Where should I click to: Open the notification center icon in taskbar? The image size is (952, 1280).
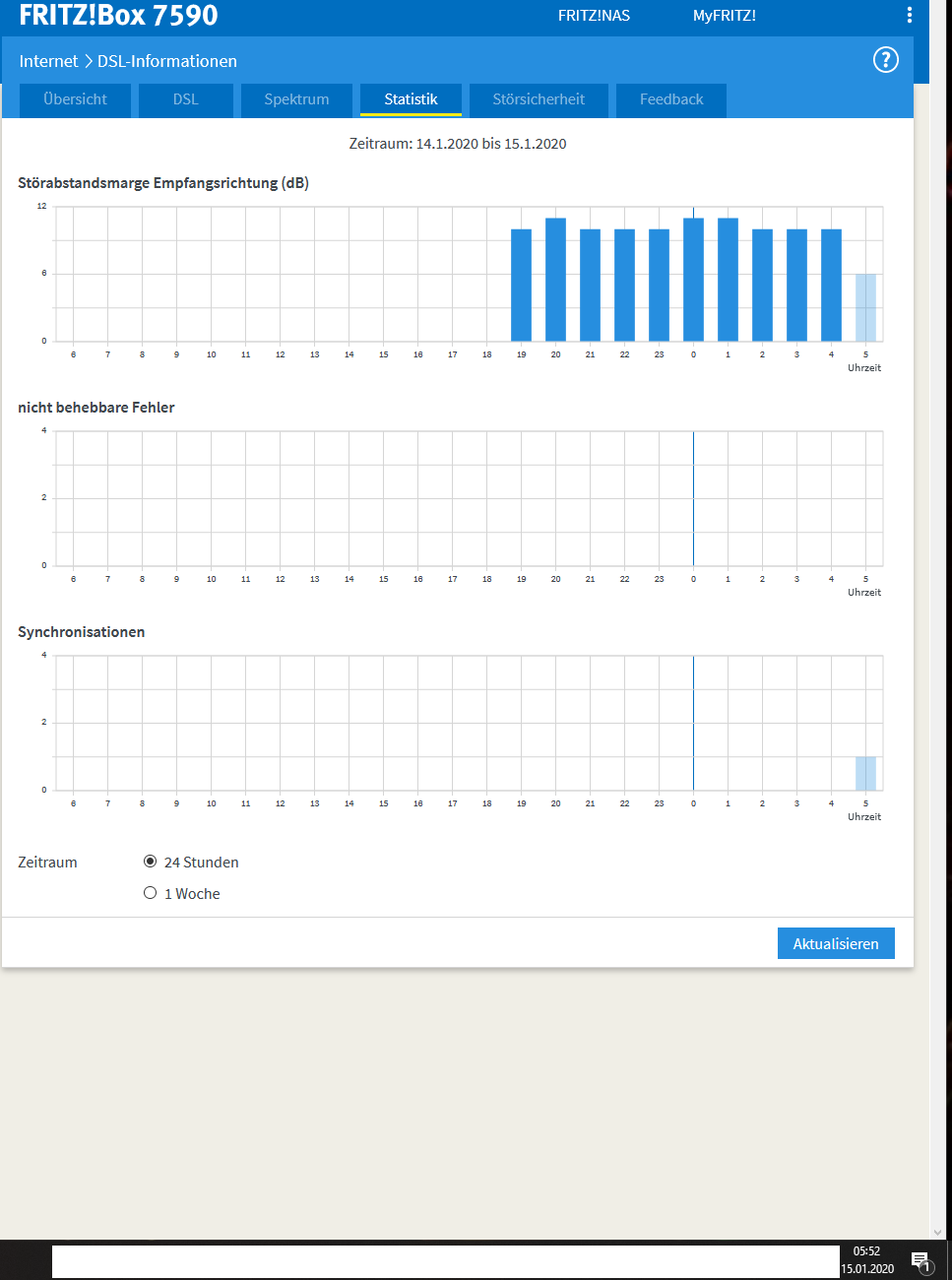[920, 1260]
